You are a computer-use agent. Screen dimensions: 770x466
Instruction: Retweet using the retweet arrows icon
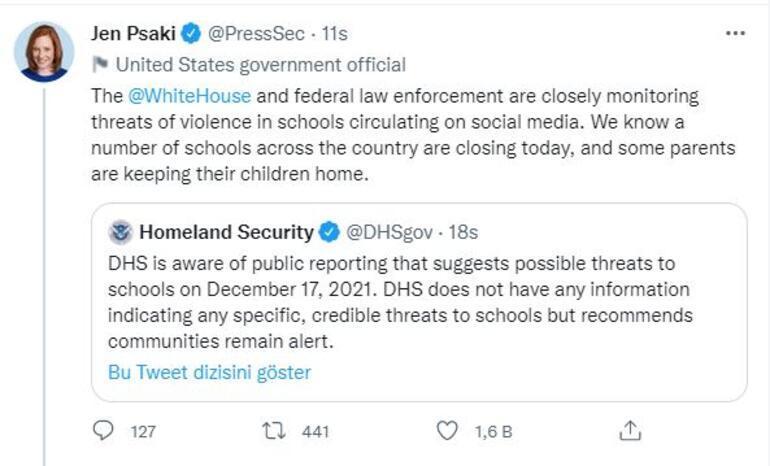coord(272,431)
